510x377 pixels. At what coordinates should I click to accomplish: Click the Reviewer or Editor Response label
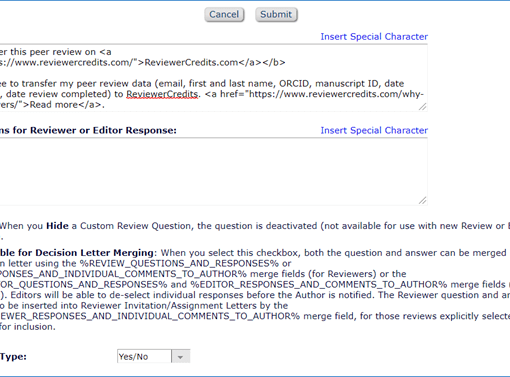coord(88,130)
